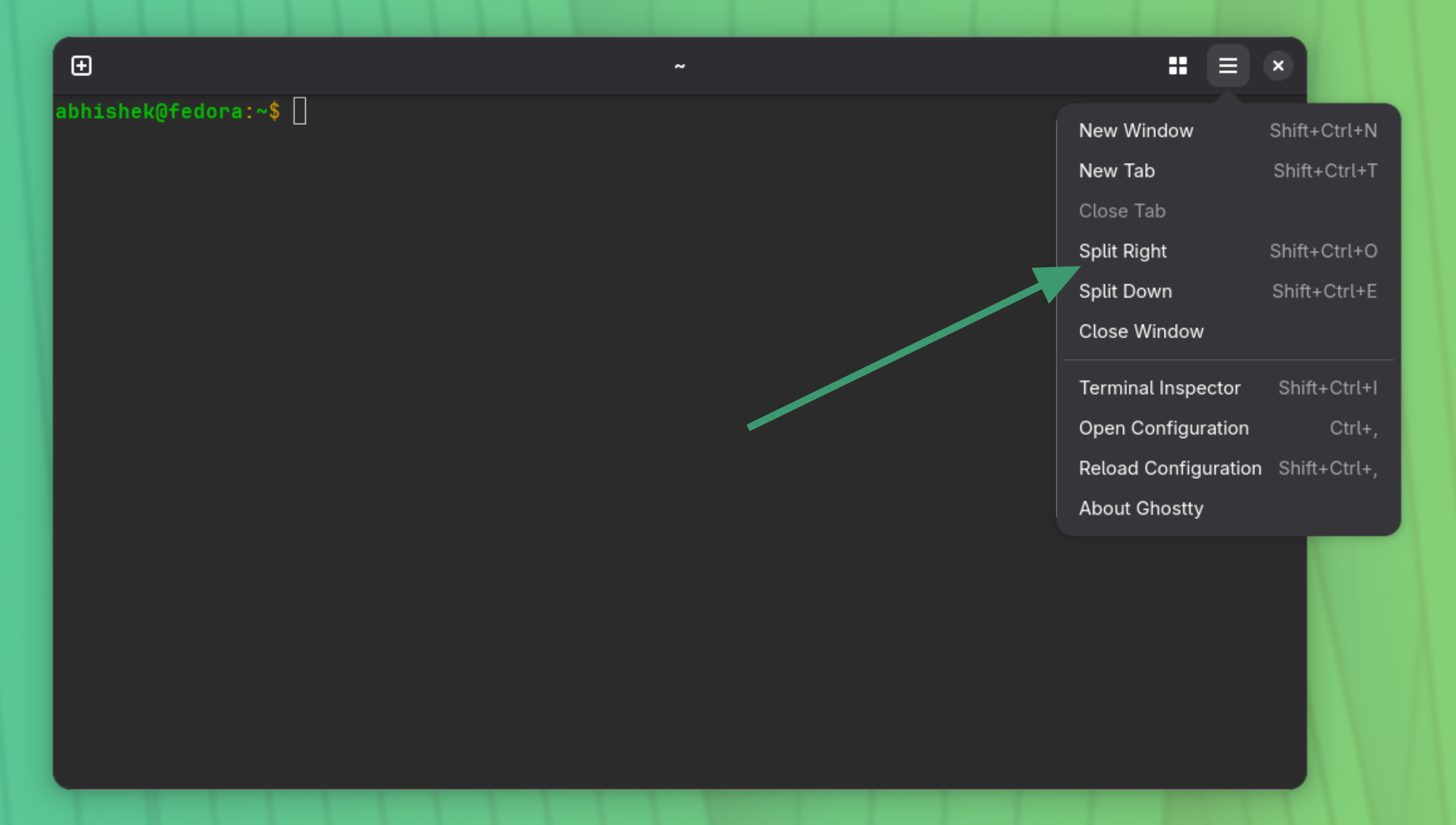Open the tab overview grid icon

click(x=1177, y=66)
